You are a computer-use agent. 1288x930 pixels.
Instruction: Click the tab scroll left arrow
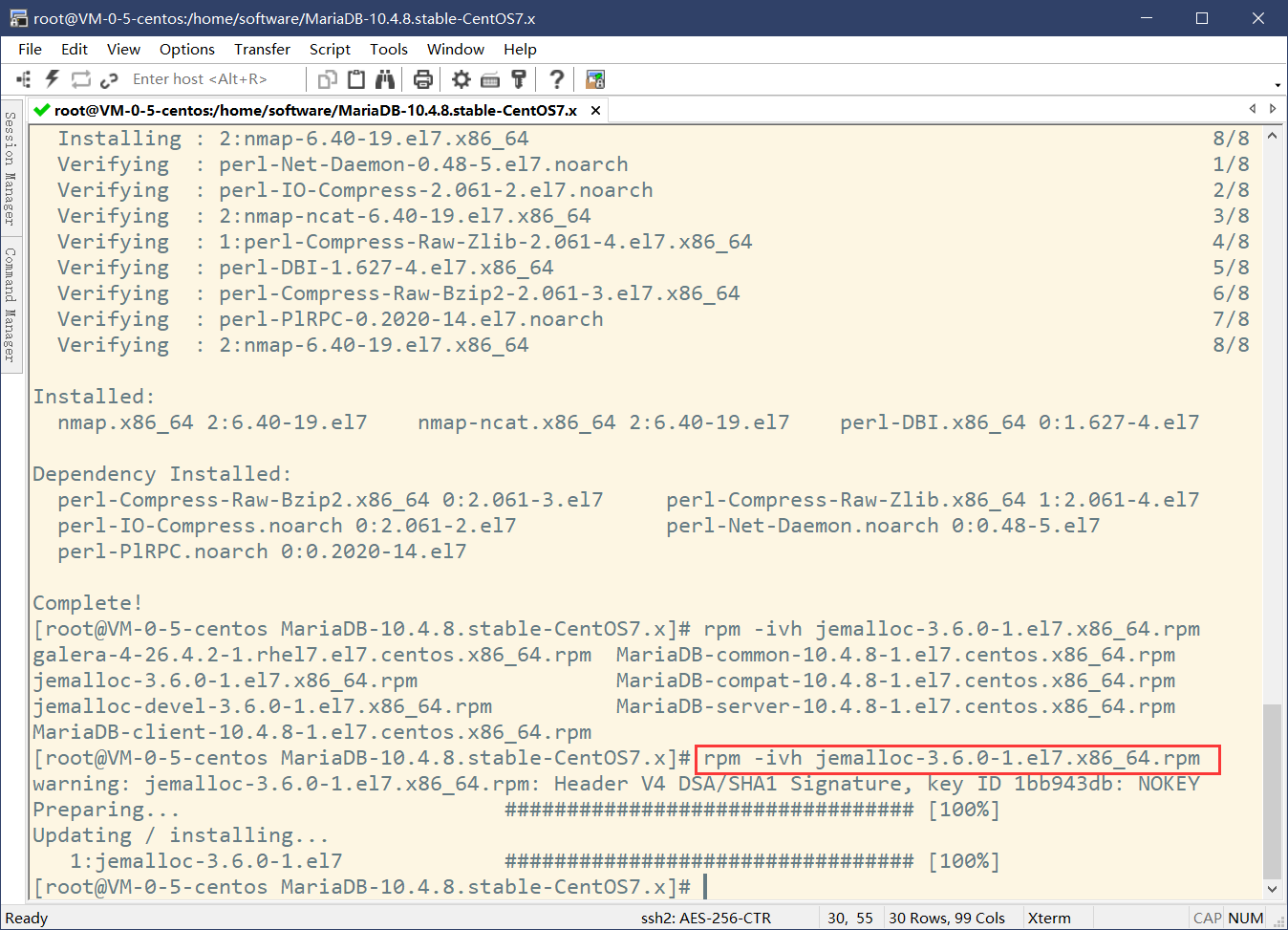(1253, 109)
